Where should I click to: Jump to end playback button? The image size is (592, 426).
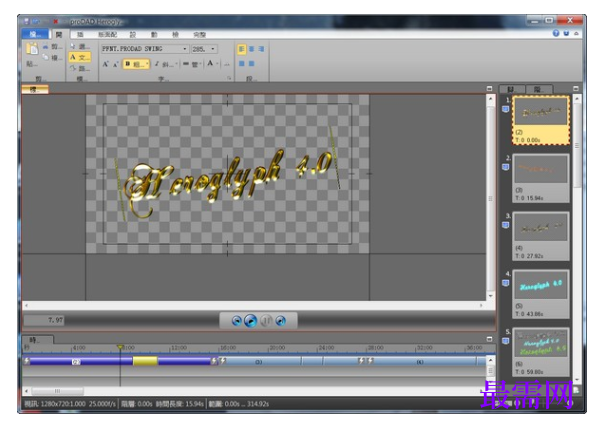(281, 321)
